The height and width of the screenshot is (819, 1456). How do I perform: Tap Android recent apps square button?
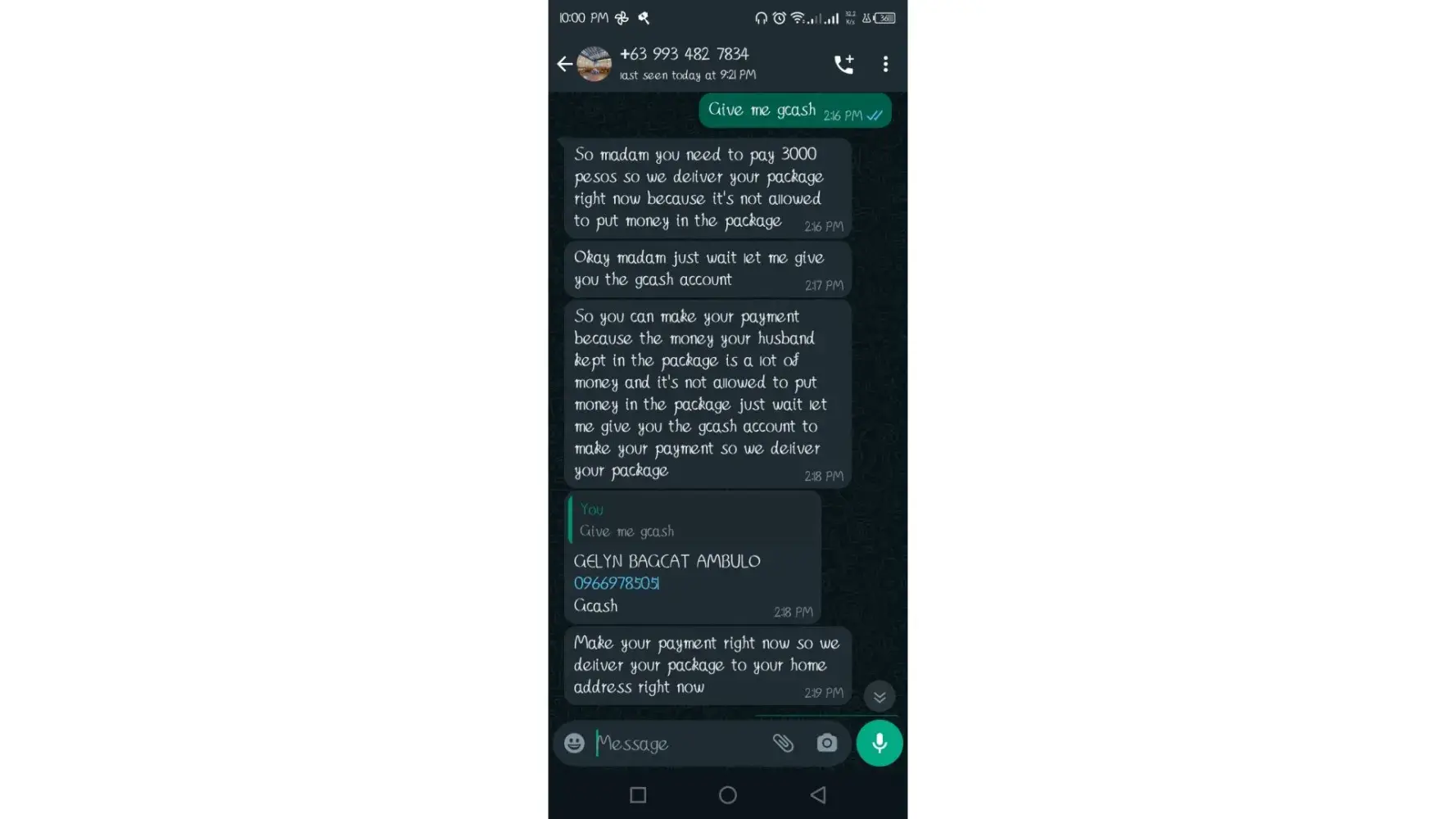coord(638,794)
